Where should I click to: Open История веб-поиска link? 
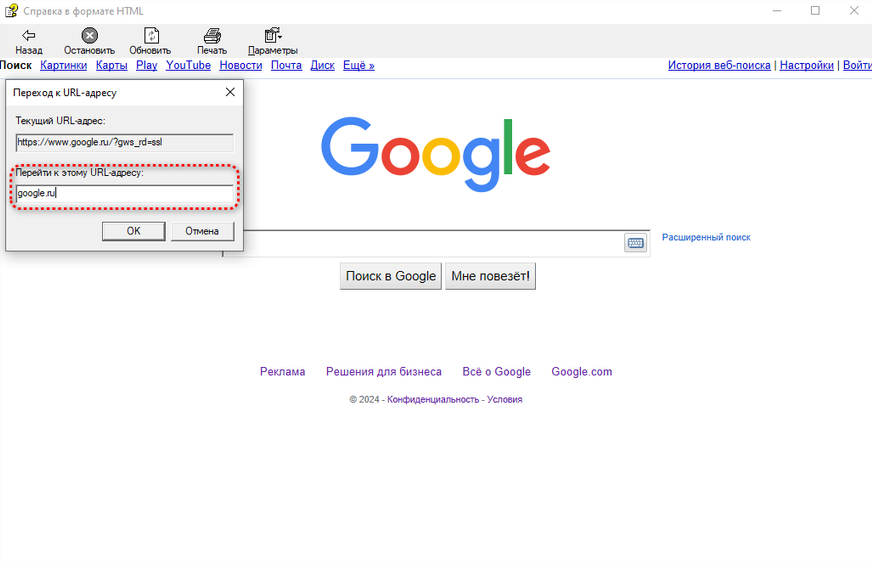tap(719, 65)
